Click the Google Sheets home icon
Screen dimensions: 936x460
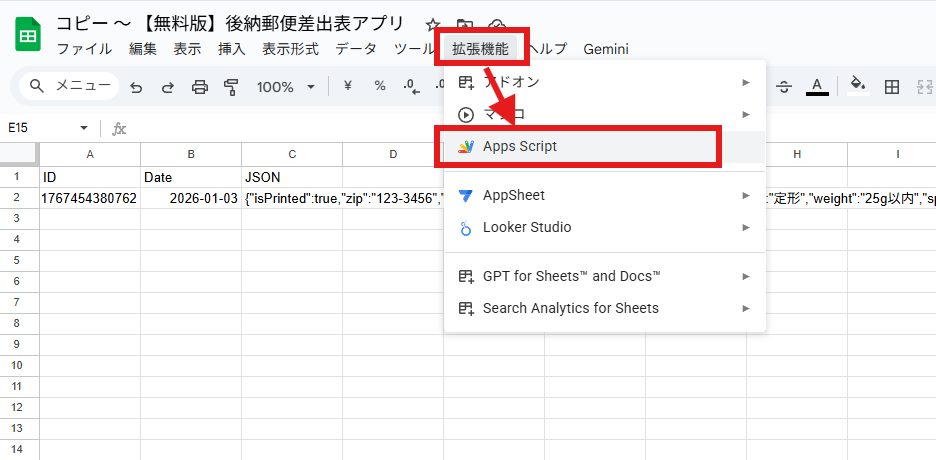(x=27, y=35)
